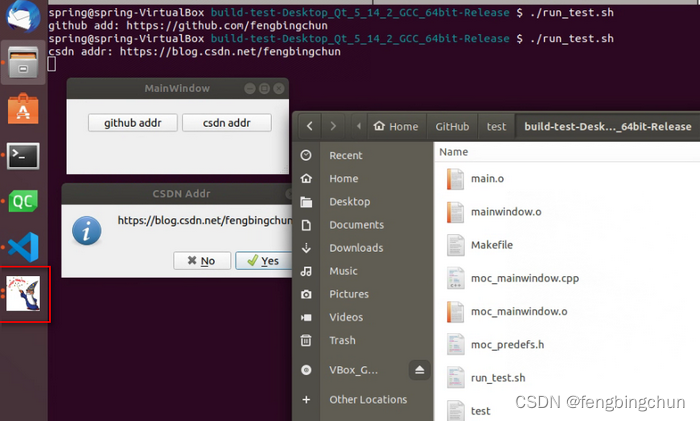Click the Music note icon in sidebar
This screenshot has height=421, width=700.
306,271
